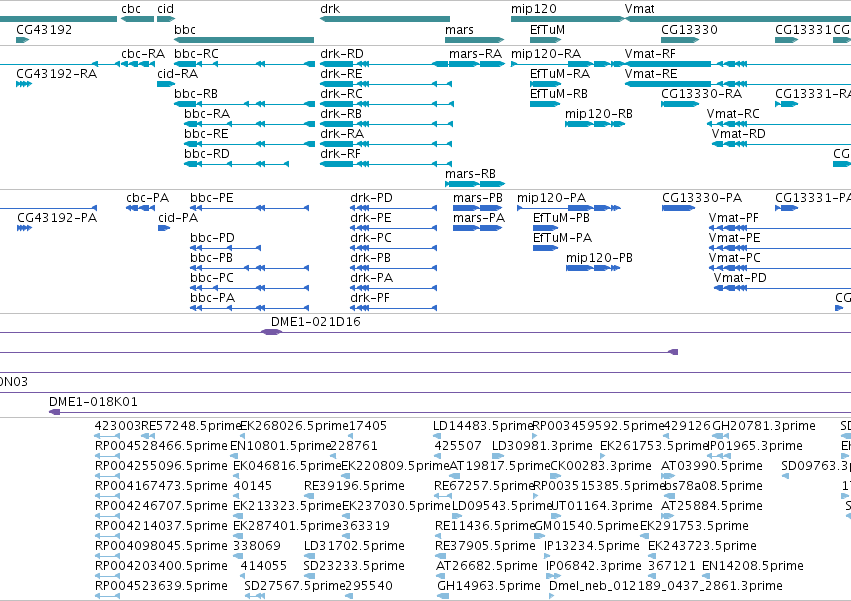Click the mars-PB protein label
This screenshot has height=601, width=851.
coord(478,198)
